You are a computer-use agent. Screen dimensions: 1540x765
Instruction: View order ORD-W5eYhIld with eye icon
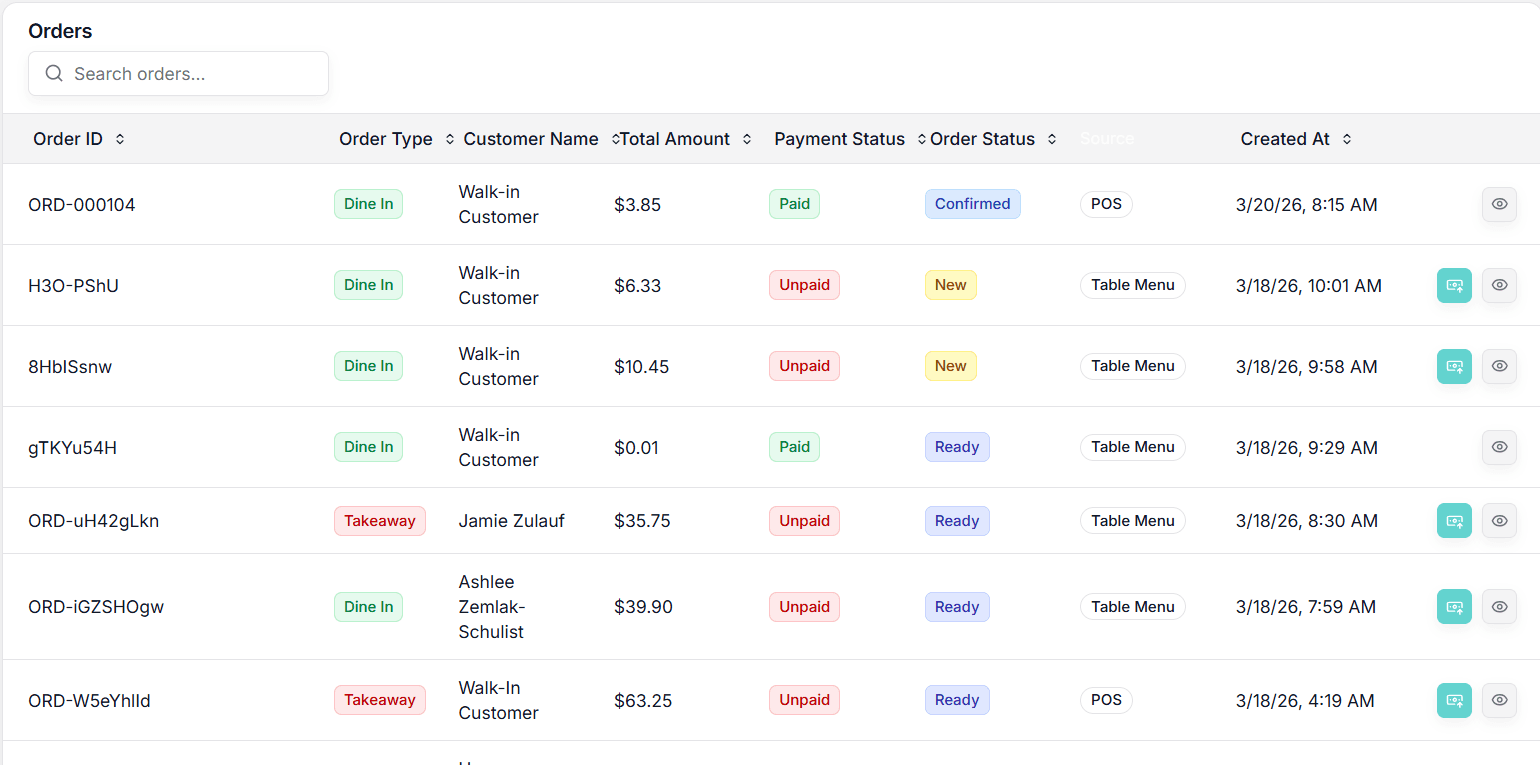point(1499,700)
